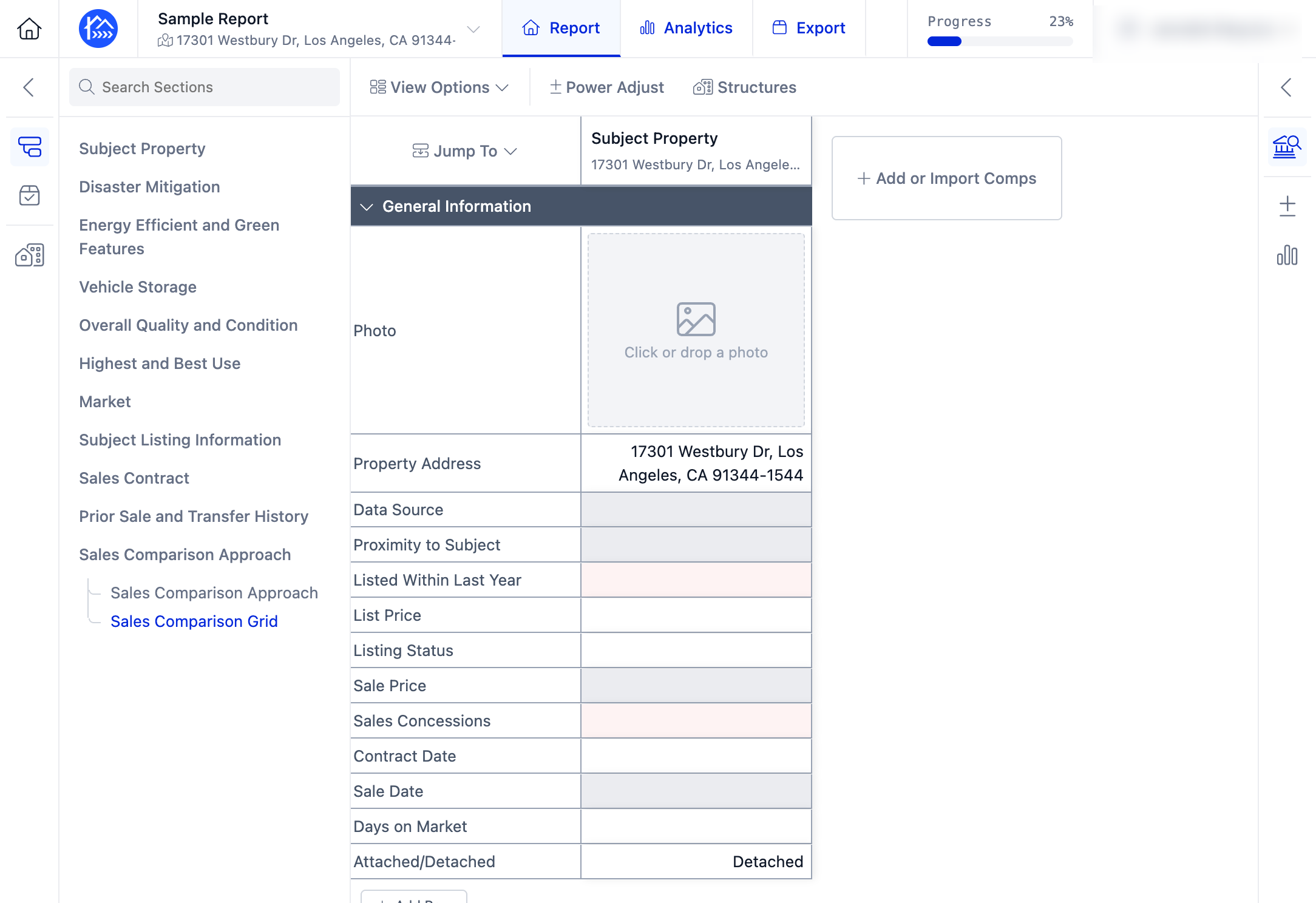Click the blue house logo icon
The height and width of the screenshot is (903, 1316).
(98, 29)
